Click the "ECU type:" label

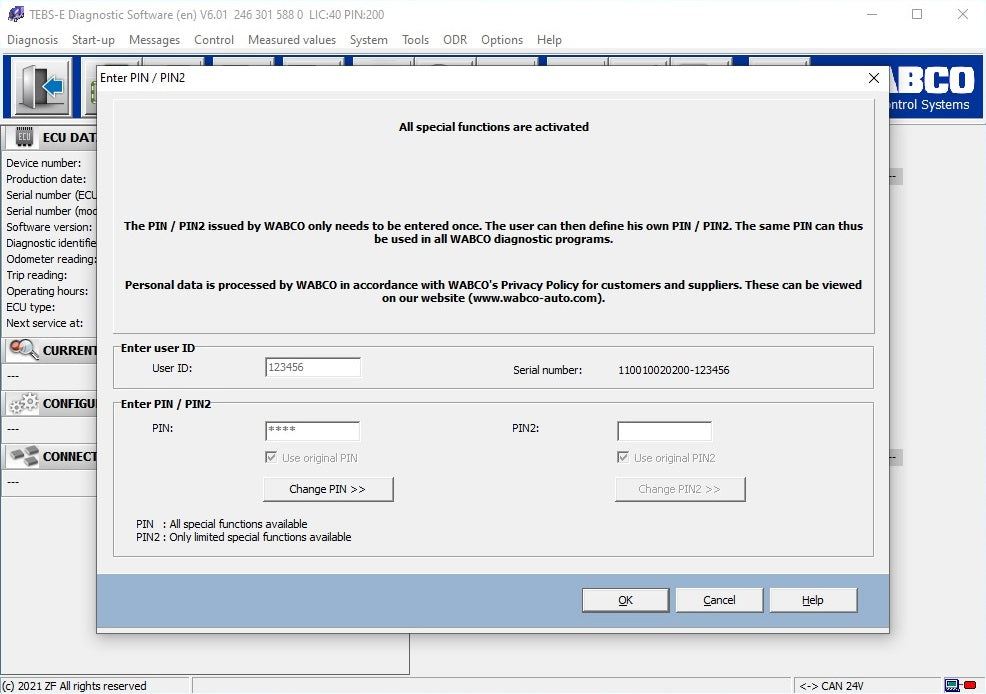[31, 307]
